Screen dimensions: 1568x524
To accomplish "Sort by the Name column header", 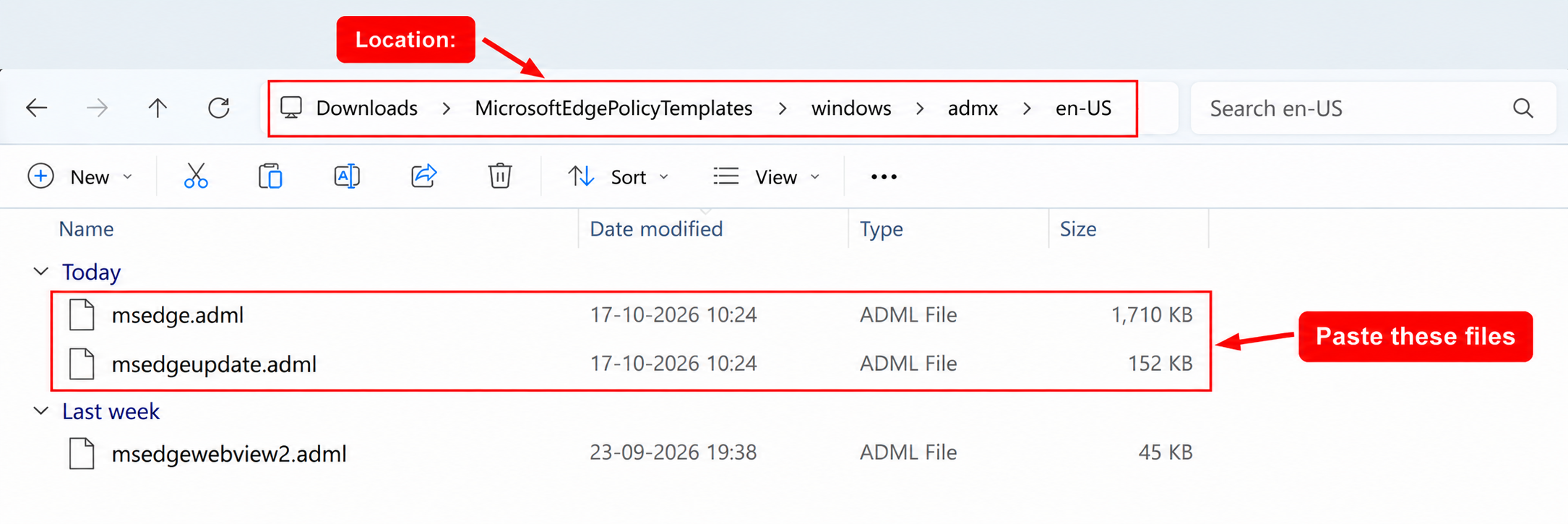I will tap(86, 229).
